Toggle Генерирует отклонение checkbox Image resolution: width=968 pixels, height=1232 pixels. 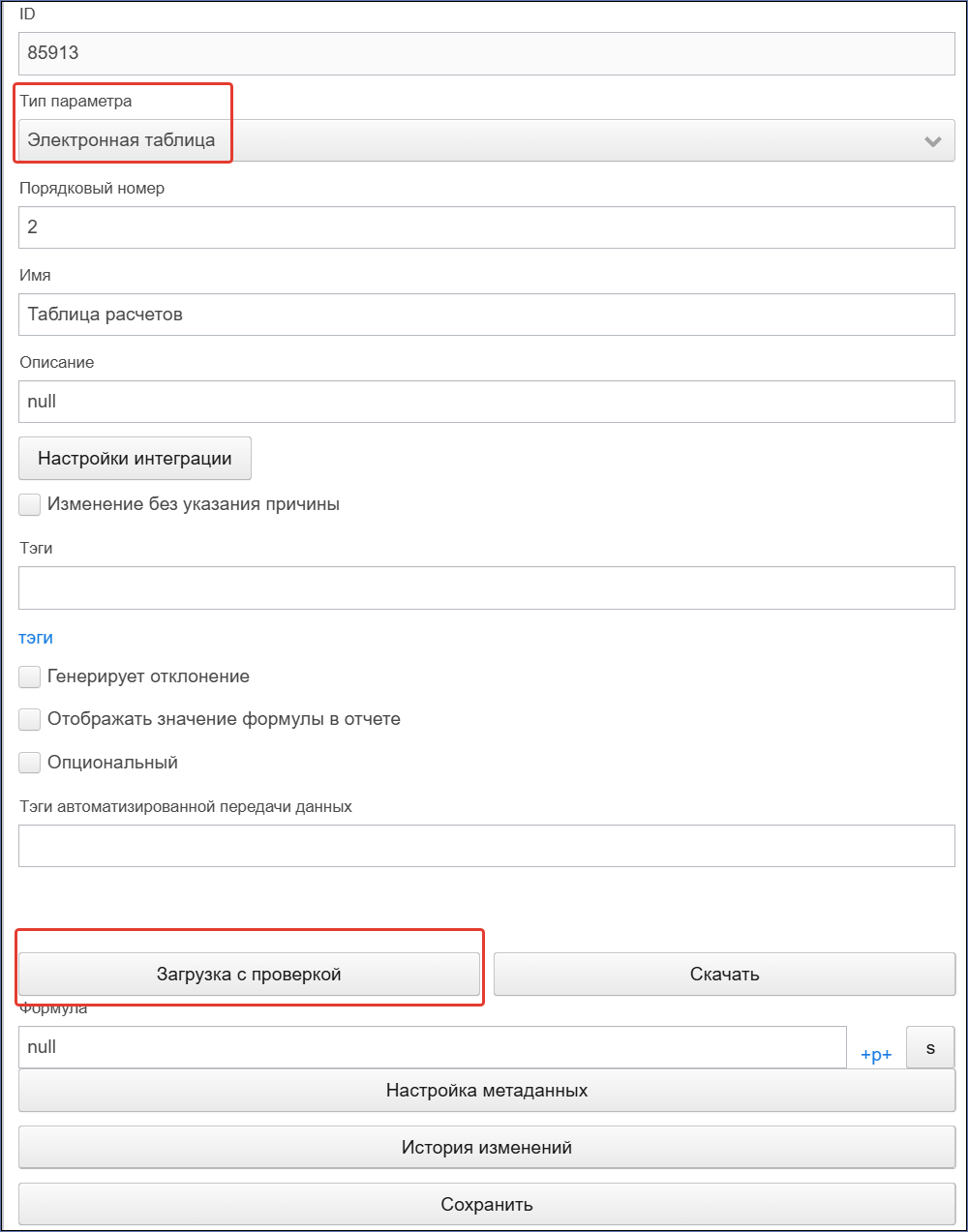click(x=30, y=676)
